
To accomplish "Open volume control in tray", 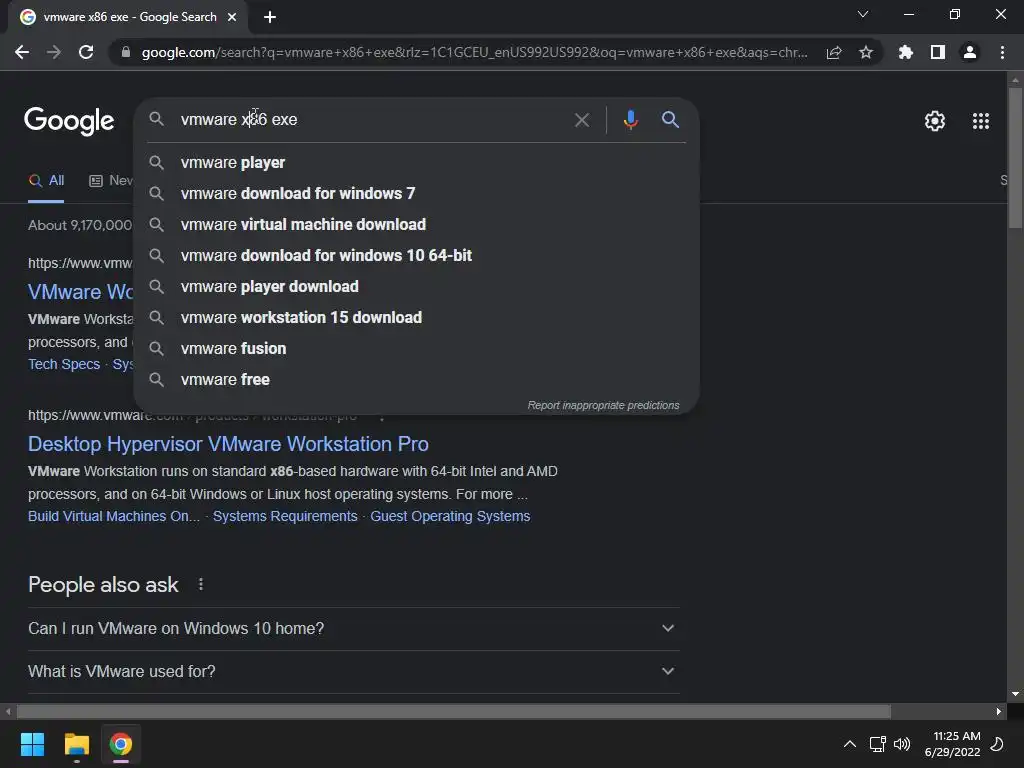I will [x=902, y=744].
